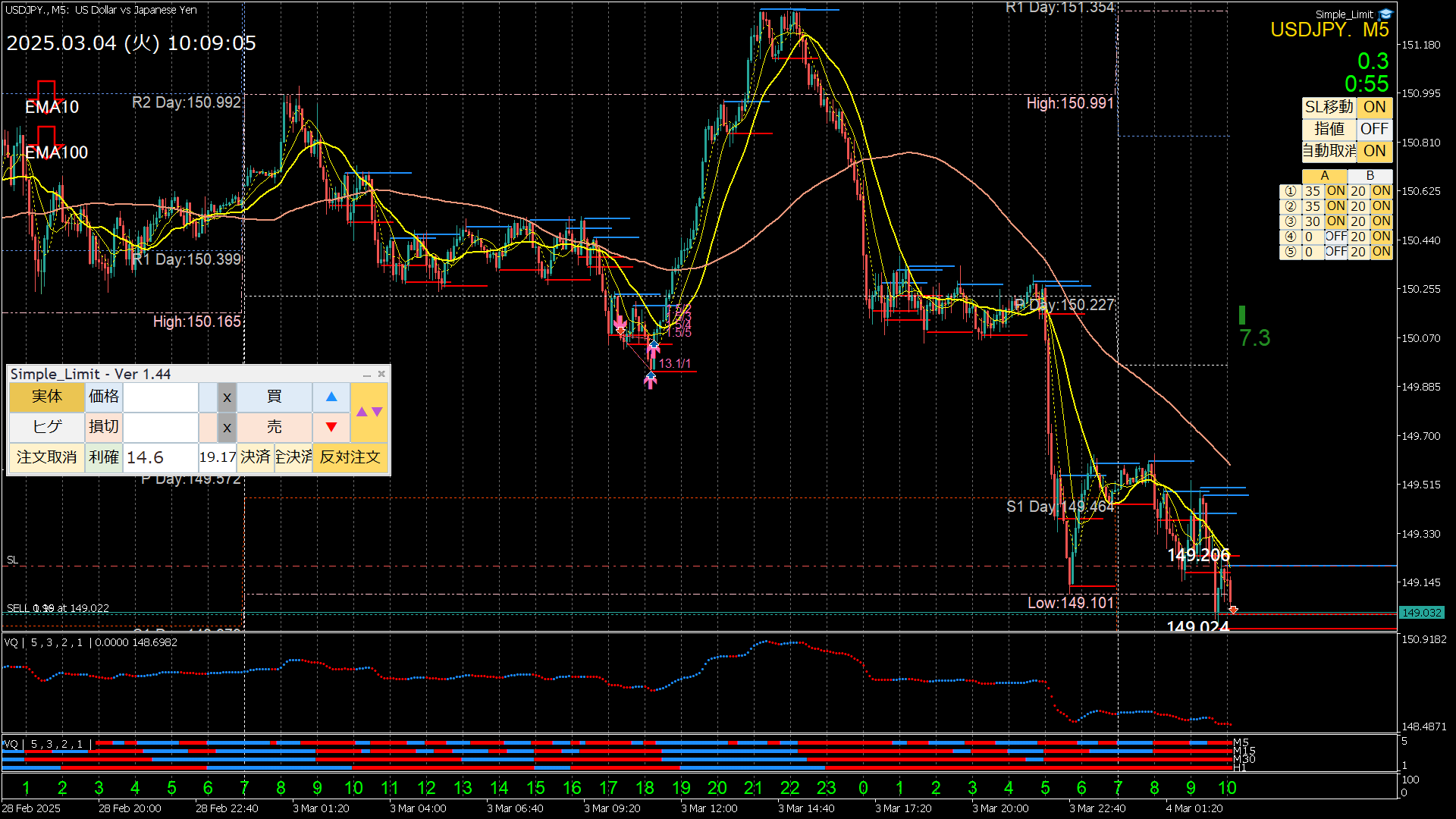Image resolution: width=1456 pixels, height=819 pixels.
Task: Click the red square above EMA10
Action: [x=46, y=89]
